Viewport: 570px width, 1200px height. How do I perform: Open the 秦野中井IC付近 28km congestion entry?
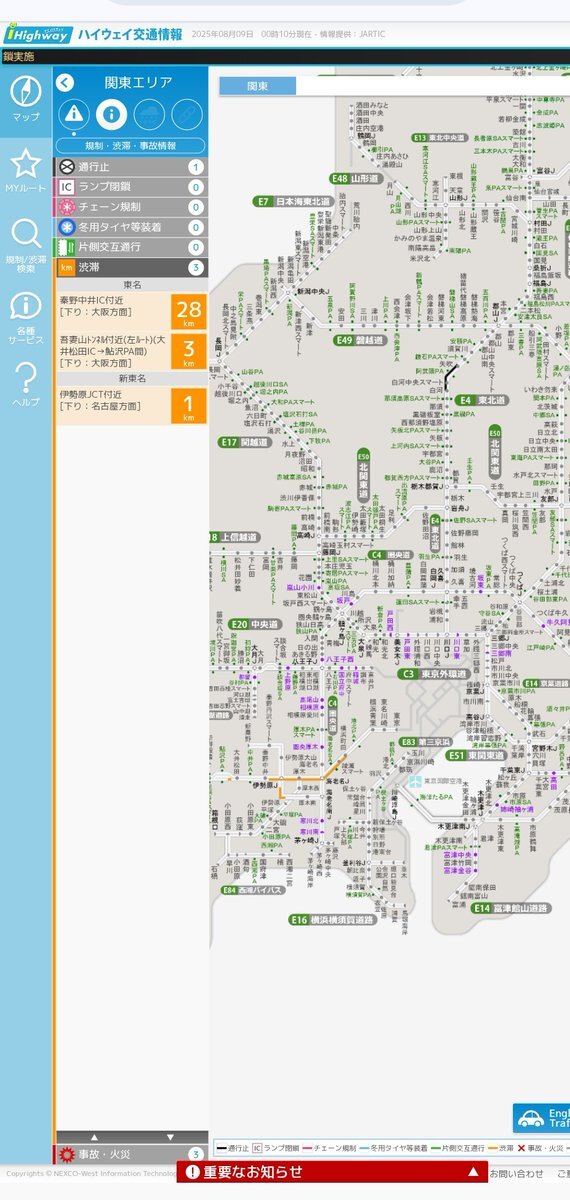tap(131, 311)
